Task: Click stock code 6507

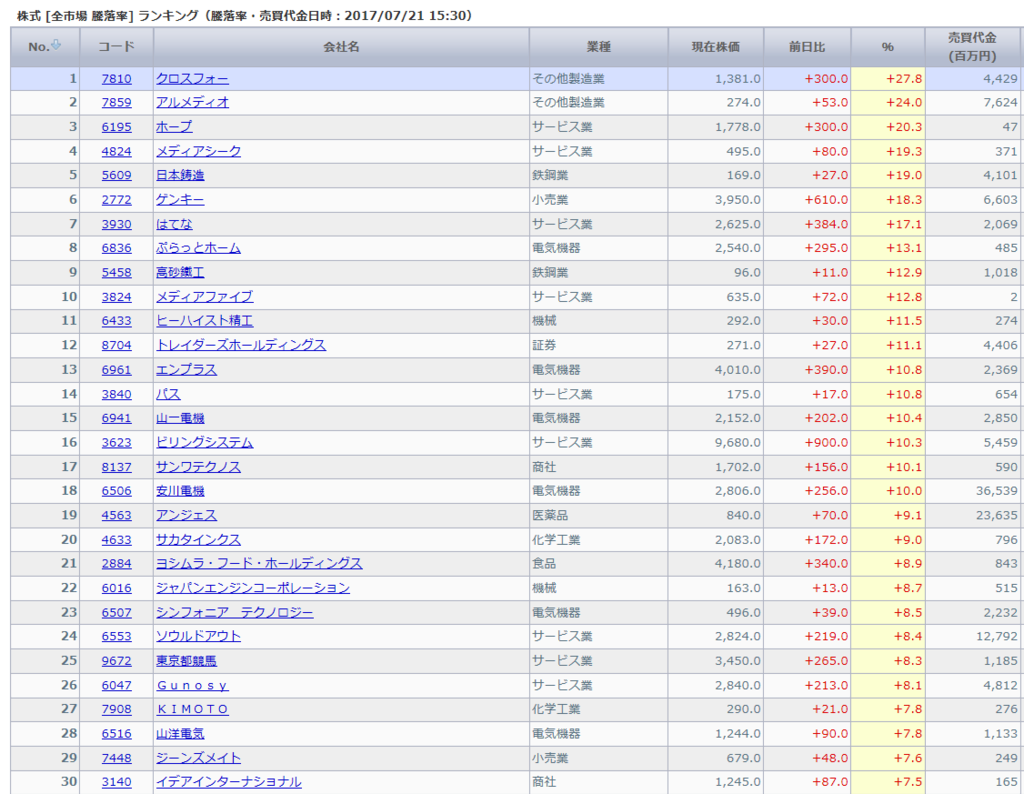Action: tap(116, 612)
